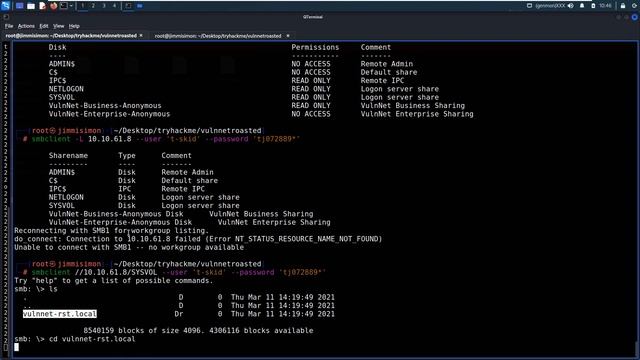Viewport: 640px width, 360px height.
Task: Open the Kali applications menu icon
Action: coord(5,6)
